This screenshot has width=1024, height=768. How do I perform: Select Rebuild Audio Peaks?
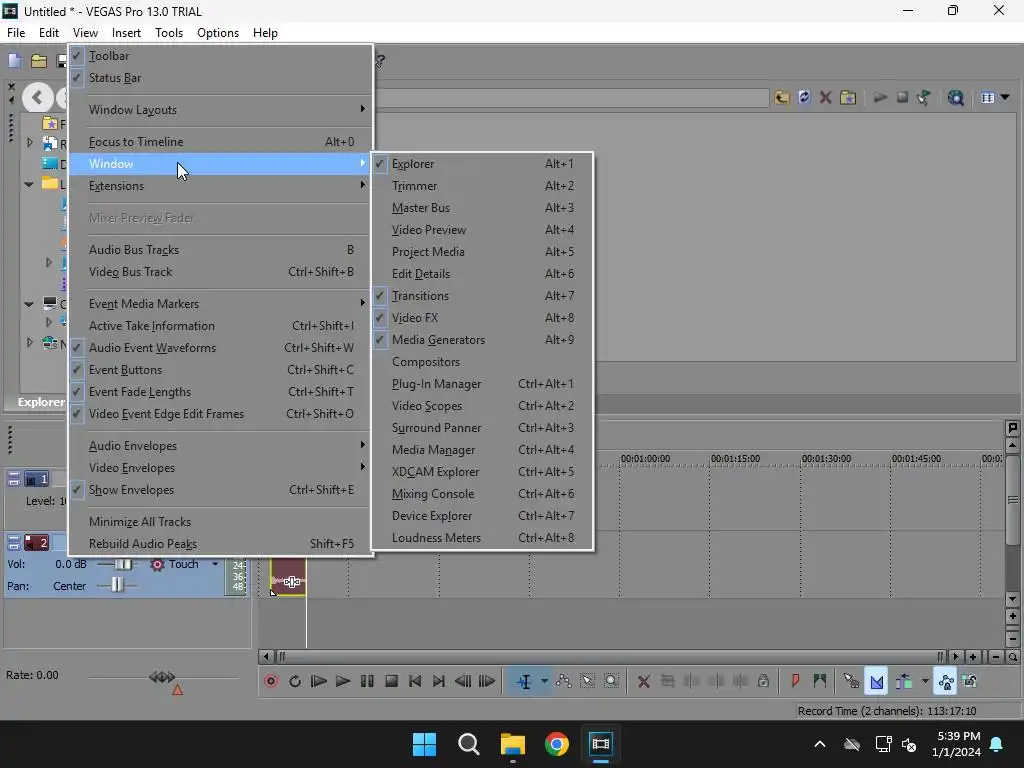click(221, 544)
